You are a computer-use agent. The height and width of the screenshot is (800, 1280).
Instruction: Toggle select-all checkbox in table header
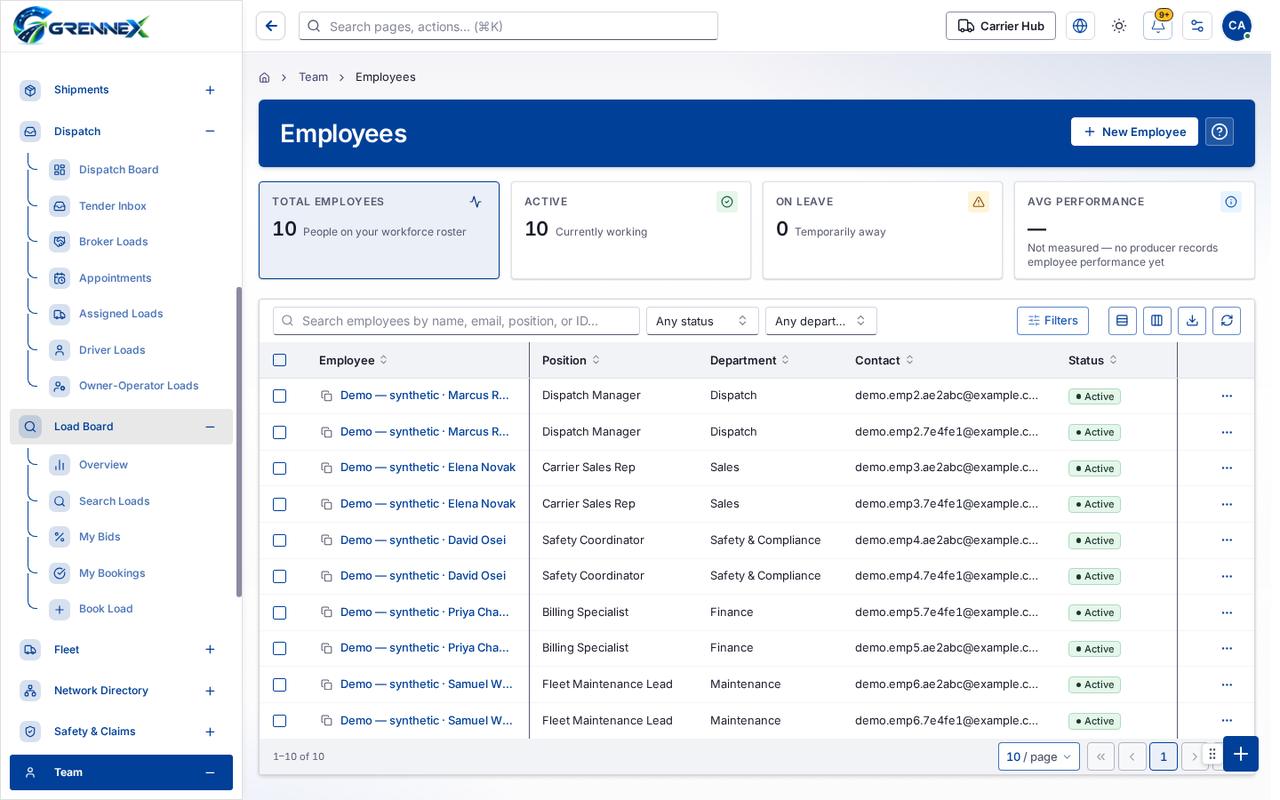click(x=279, y=360)
